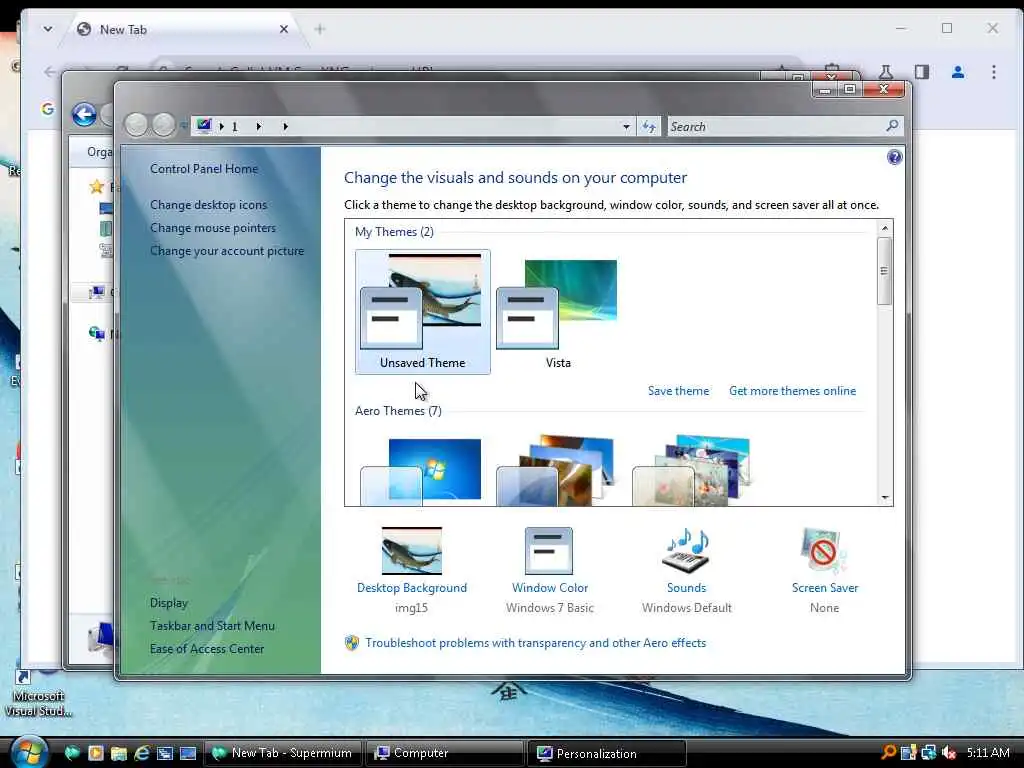Switch to New Tab - Supermium taskbar button

click(283, 753)
